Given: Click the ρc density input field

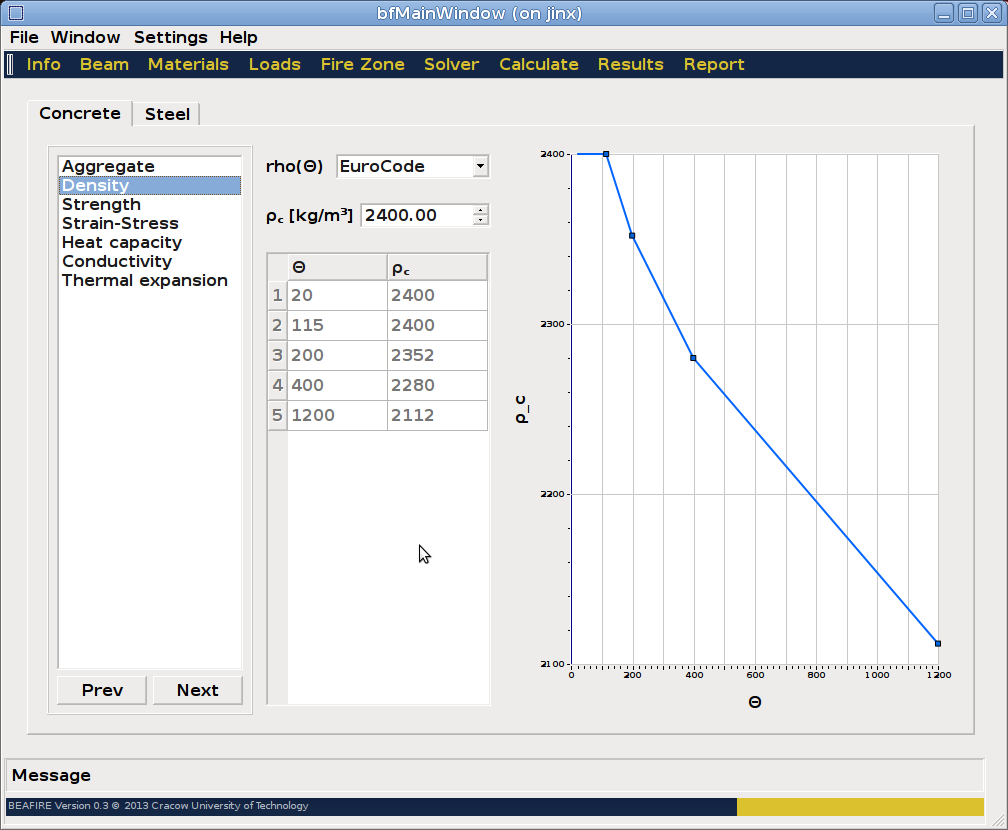Looking at the screenshot, I should (415, 215).
